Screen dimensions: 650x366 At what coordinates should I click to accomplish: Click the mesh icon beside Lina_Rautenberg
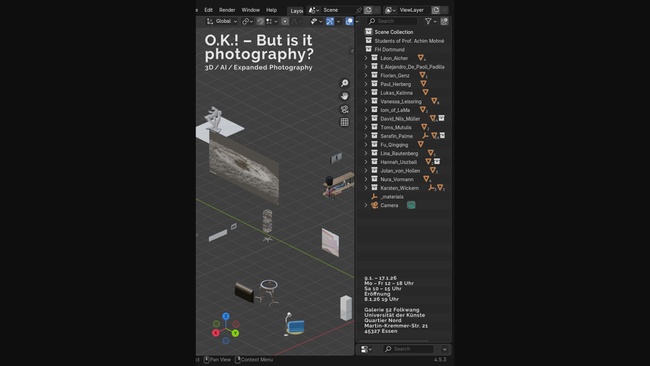click(x=431, y=153)
